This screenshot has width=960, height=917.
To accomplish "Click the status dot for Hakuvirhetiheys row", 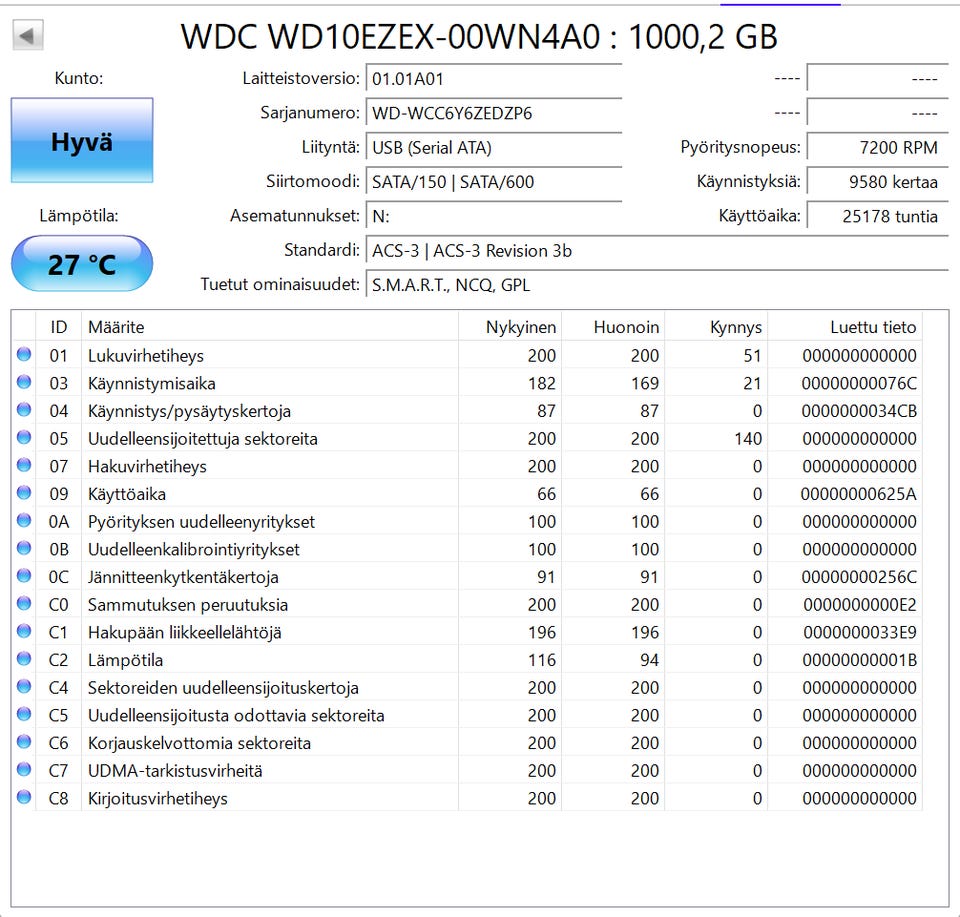I will point(24,465).
